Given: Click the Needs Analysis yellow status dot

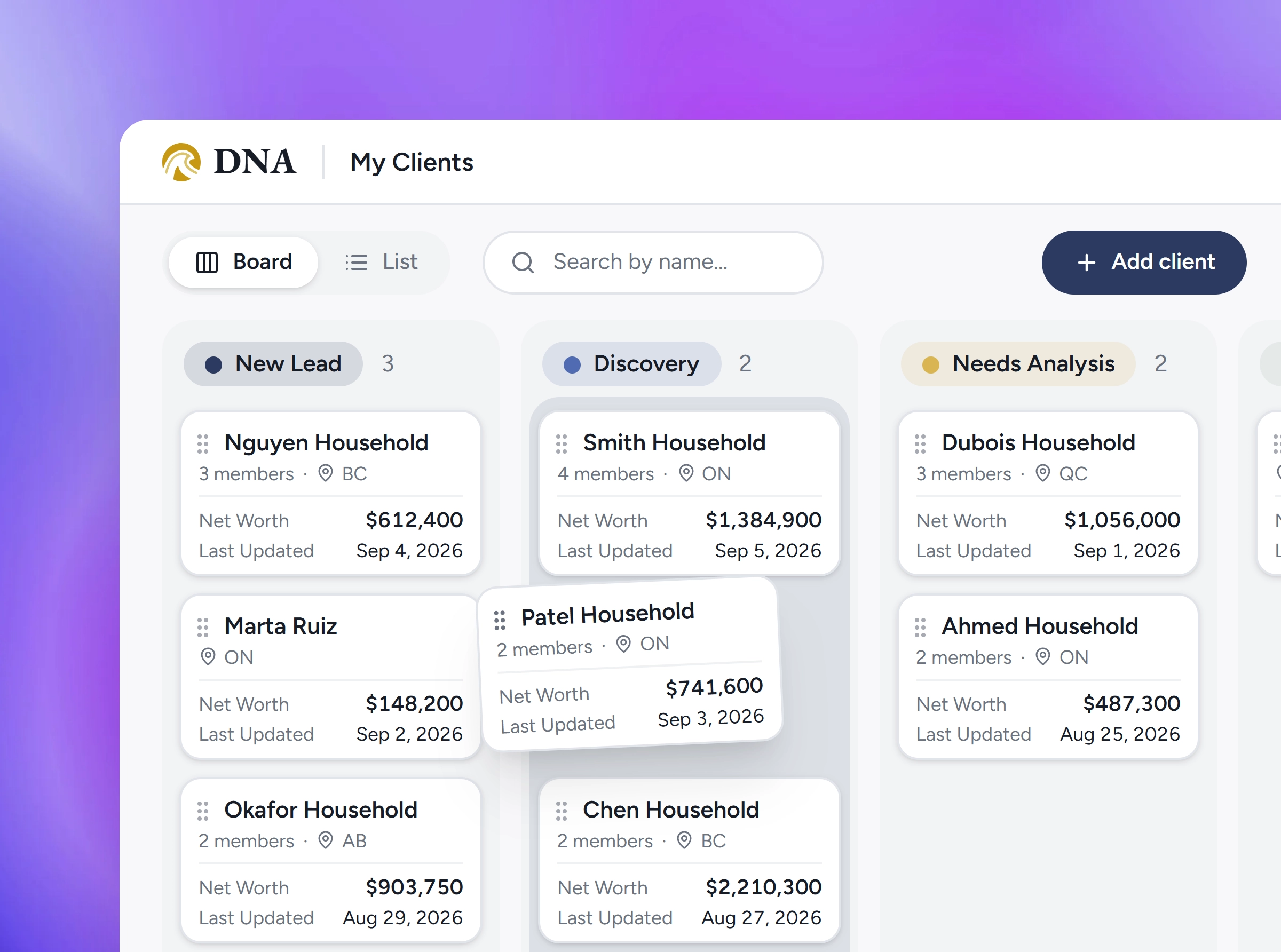Looking at the screenshot, I should 931,365.
